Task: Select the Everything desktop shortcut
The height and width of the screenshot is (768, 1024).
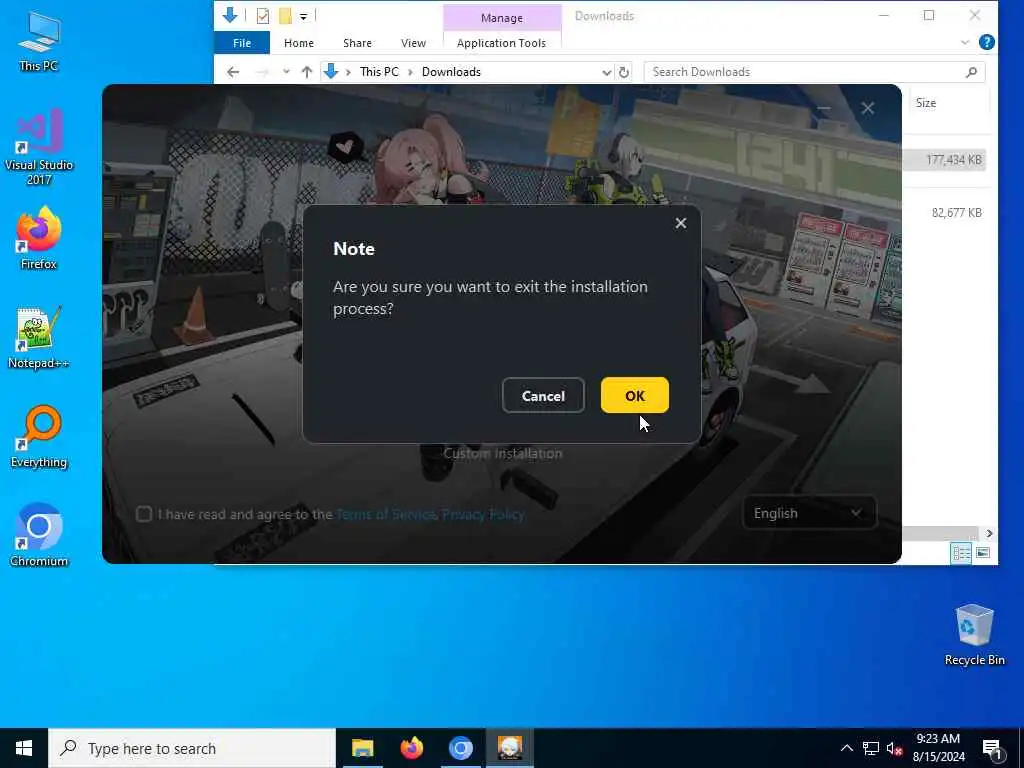Action: [39, 437]
